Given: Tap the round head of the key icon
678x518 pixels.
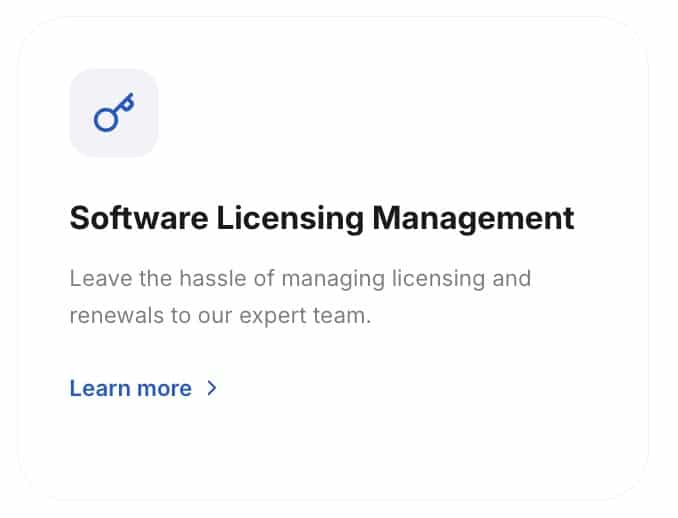Looking at the screenshot, I should [x=105, y=120].
